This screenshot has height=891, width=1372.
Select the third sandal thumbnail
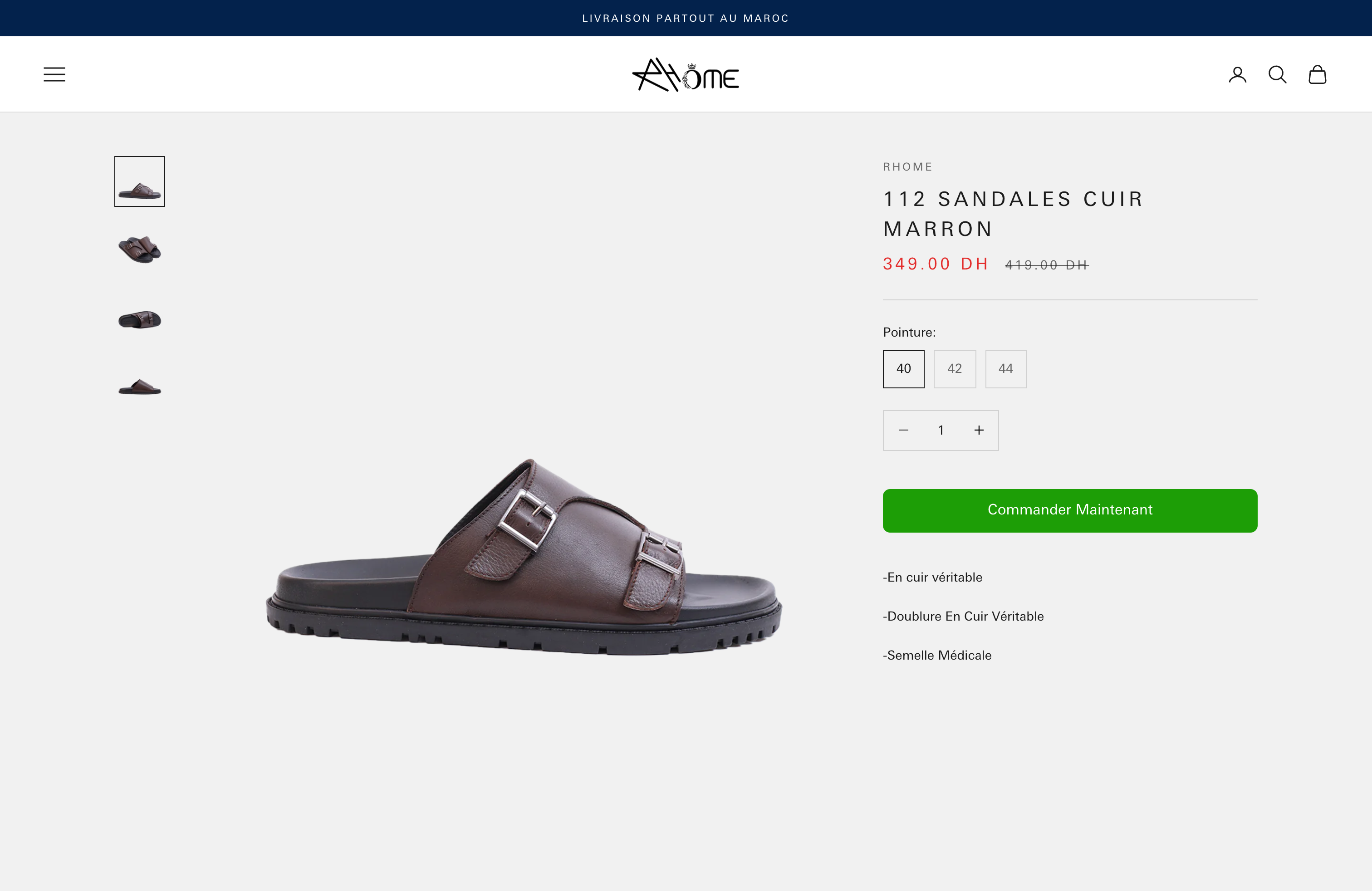click(139, 319)
